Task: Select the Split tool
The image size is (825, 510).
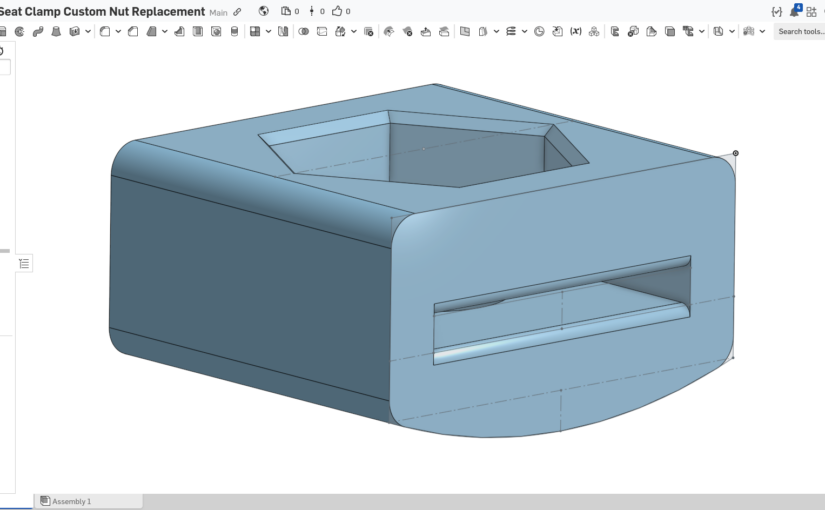Action: [322, 32]
